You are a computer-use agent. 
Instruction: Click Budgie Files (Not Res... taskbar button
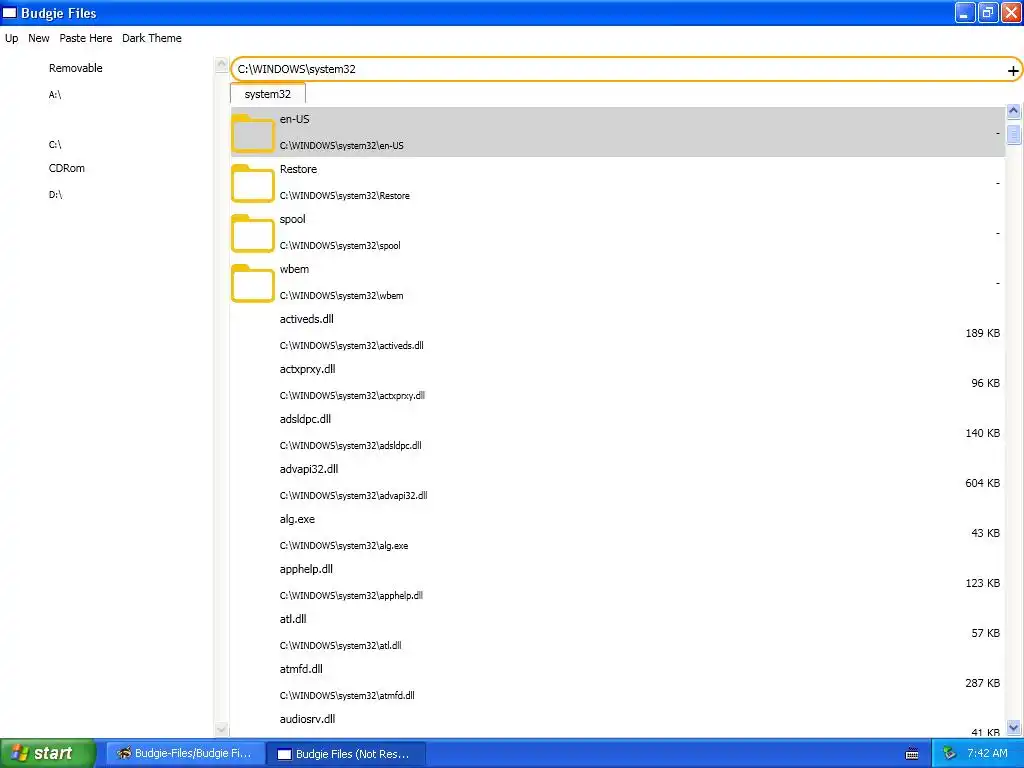[x=347, y=754]
